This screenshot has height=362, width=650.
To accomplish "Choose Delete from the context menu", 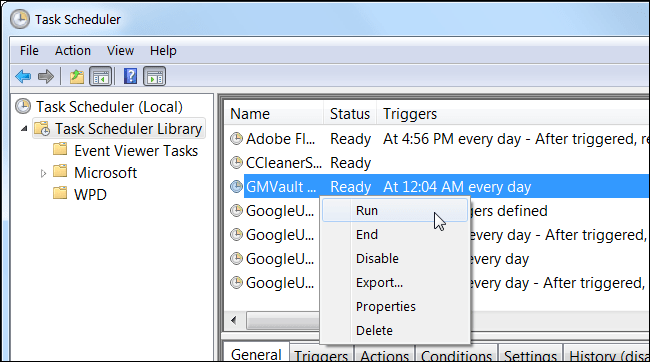I will pyautogui.click(x=395, y=330).
